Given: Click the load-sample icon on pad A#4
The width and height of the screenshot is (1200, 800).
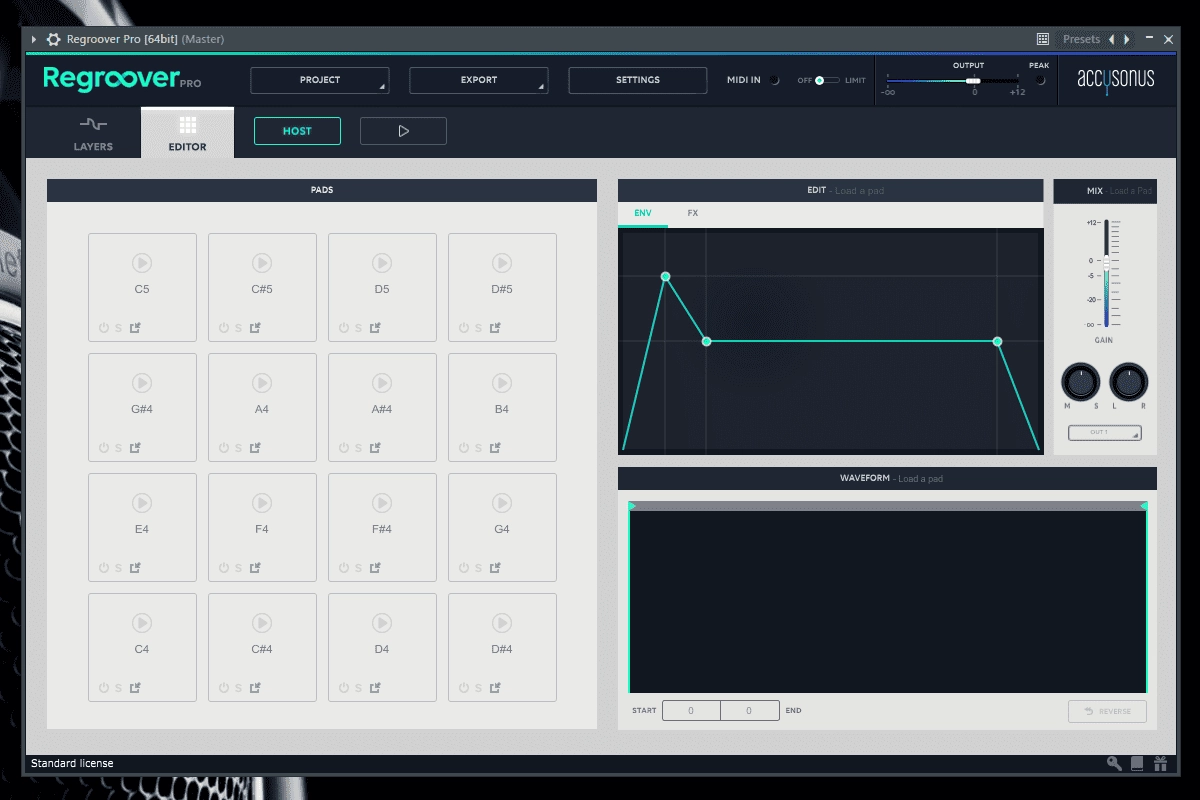Looking at the screenshot, I should 375,448.
